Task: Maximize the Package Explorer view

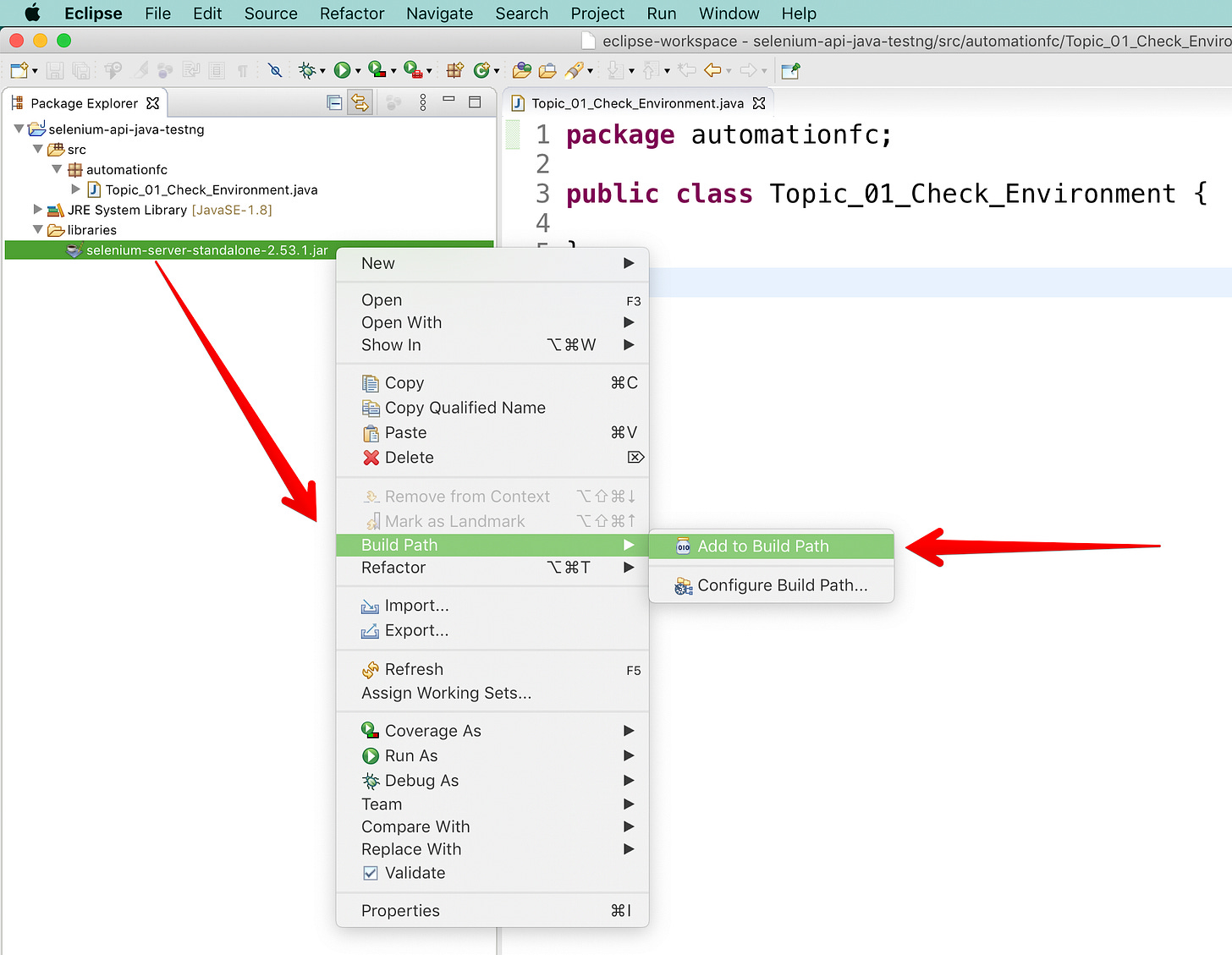Action: [x=475, y=102]
